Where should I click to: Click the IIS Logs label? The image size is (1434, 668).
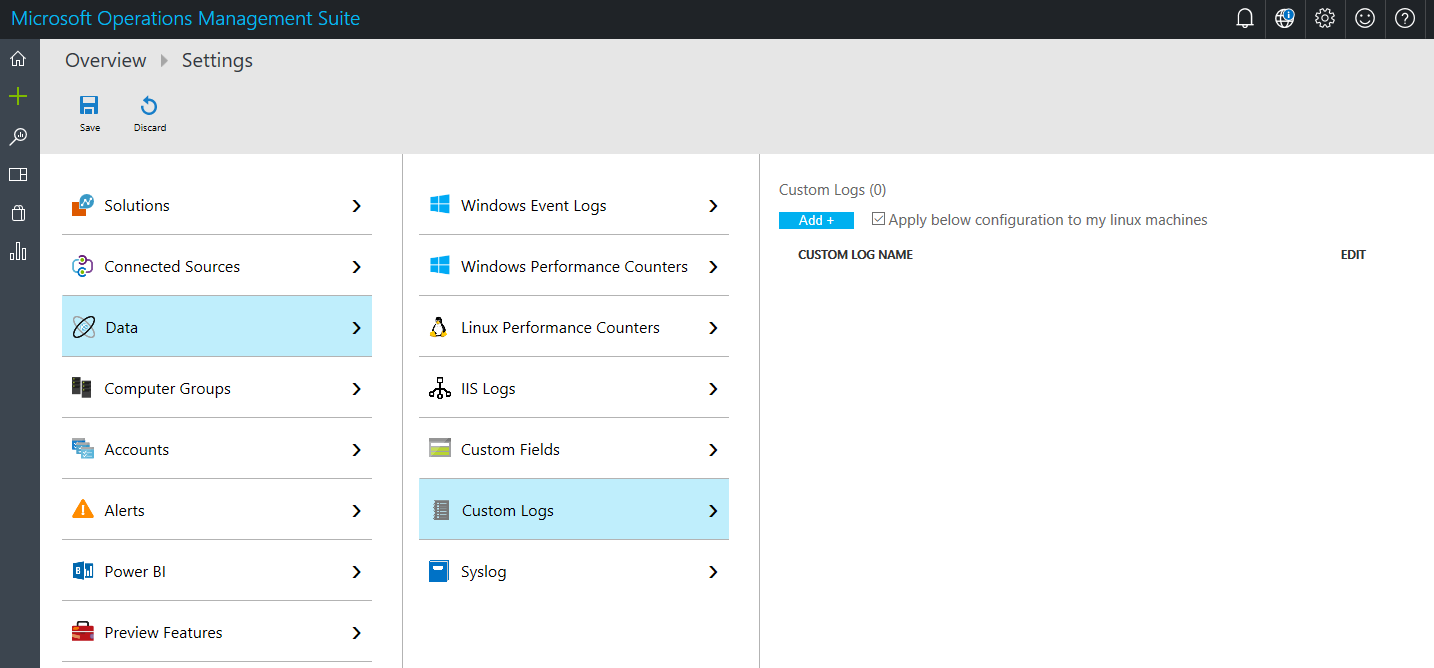(x=488, y=389)
